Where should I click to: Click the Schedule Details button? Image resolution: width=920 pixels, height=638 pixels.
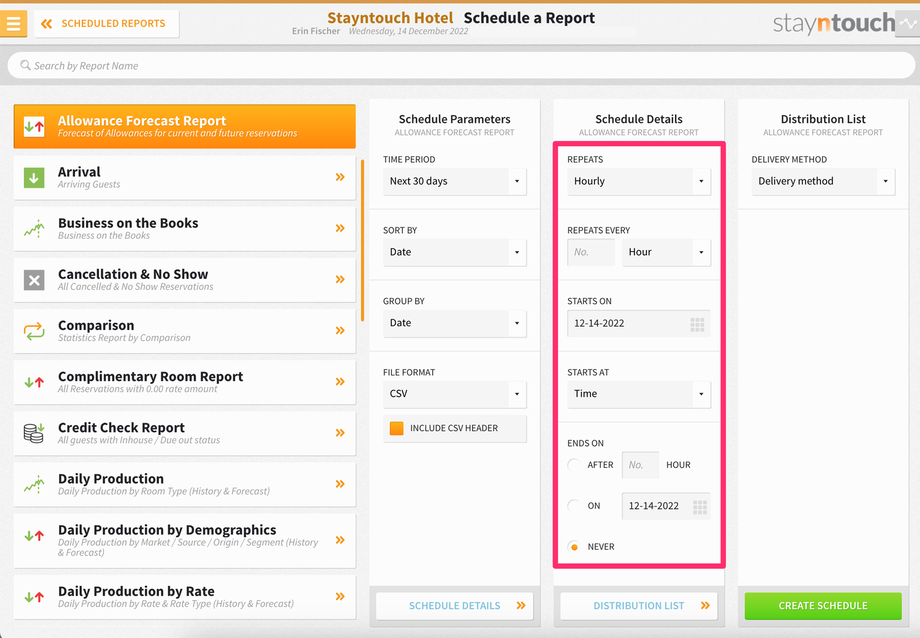click(x=455, y=606)
